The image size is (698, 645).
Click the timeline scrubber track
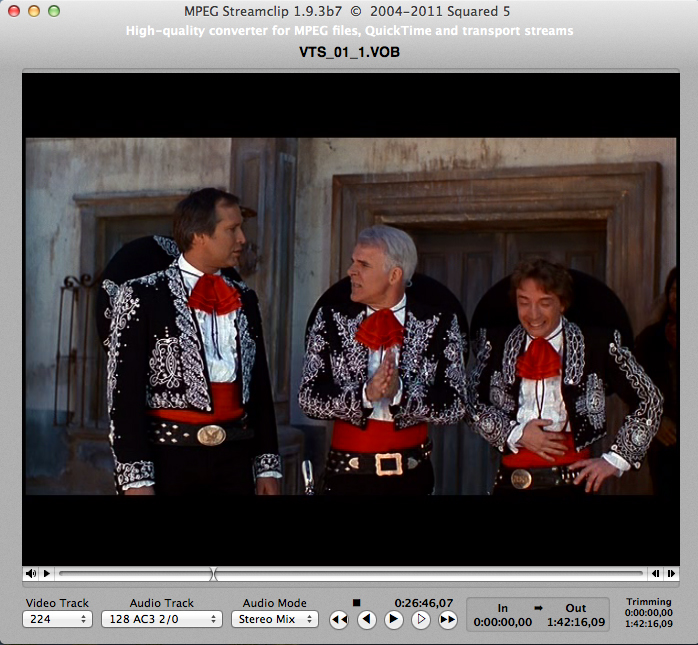tap(351, 573)
